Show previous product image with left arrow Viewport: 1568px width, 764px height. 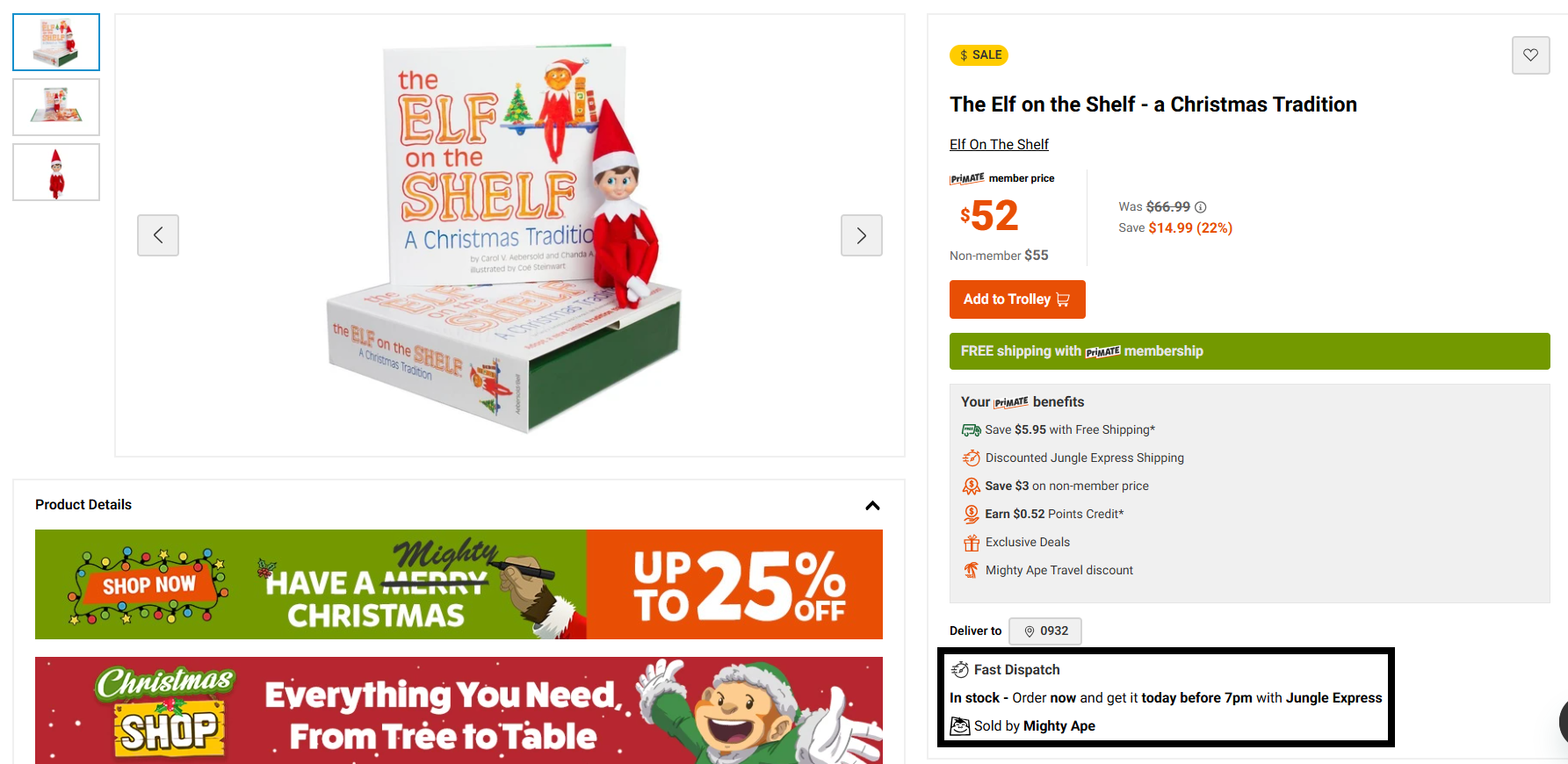click(158, 235)
